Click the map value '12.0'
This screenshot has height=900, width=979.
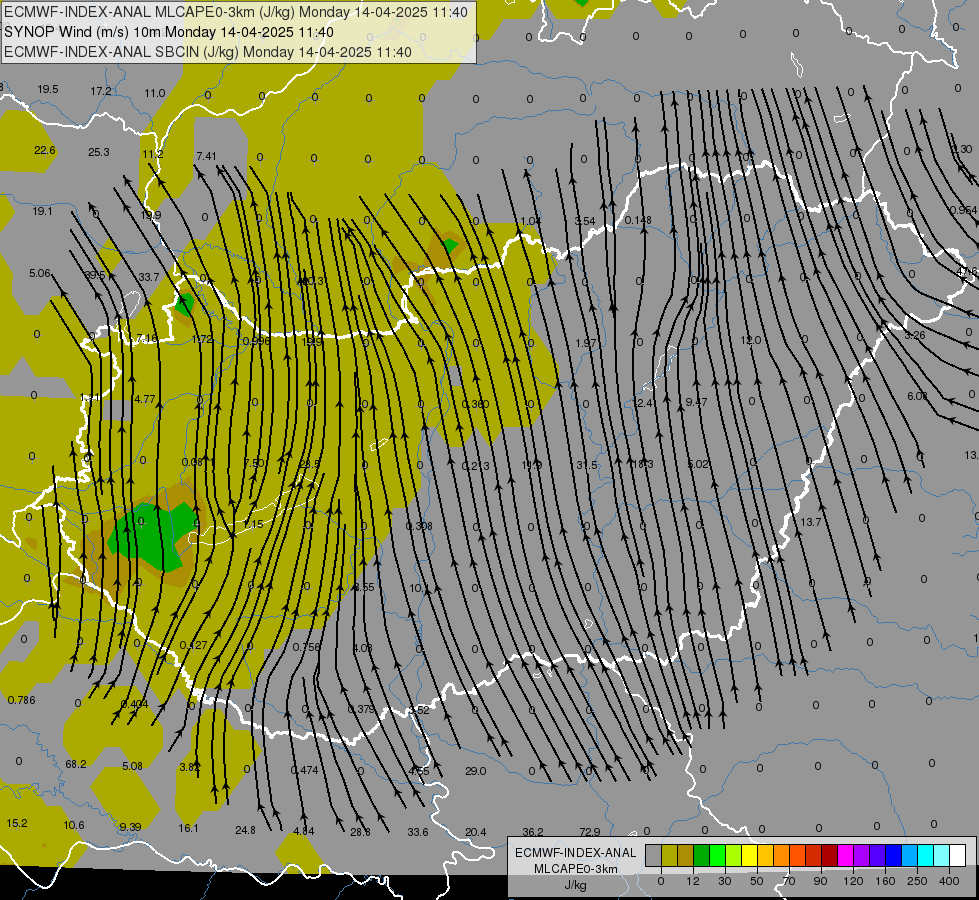coord(750,340)
